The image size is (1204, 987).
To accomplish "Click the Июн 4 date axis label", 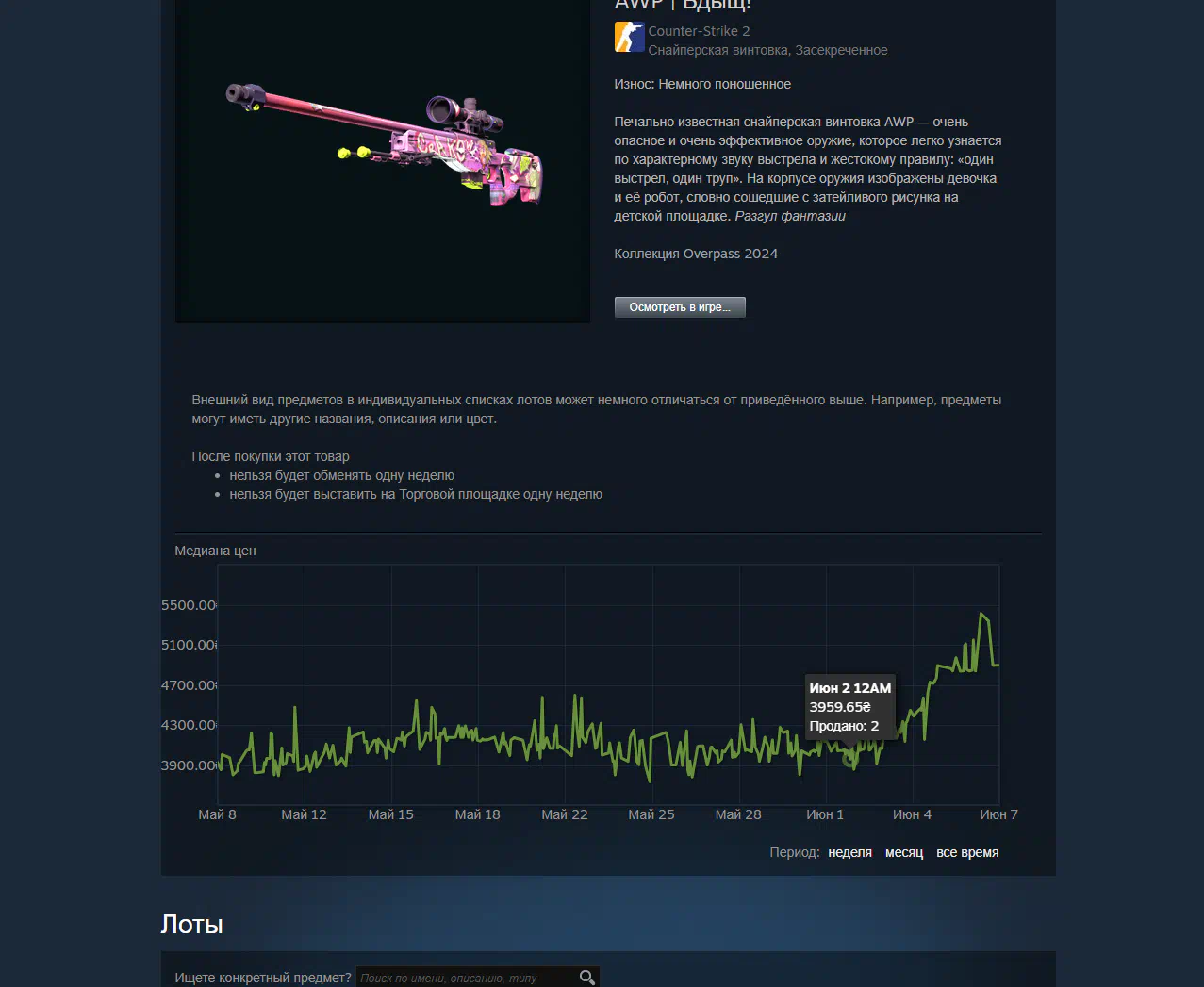I will [912, 814].
